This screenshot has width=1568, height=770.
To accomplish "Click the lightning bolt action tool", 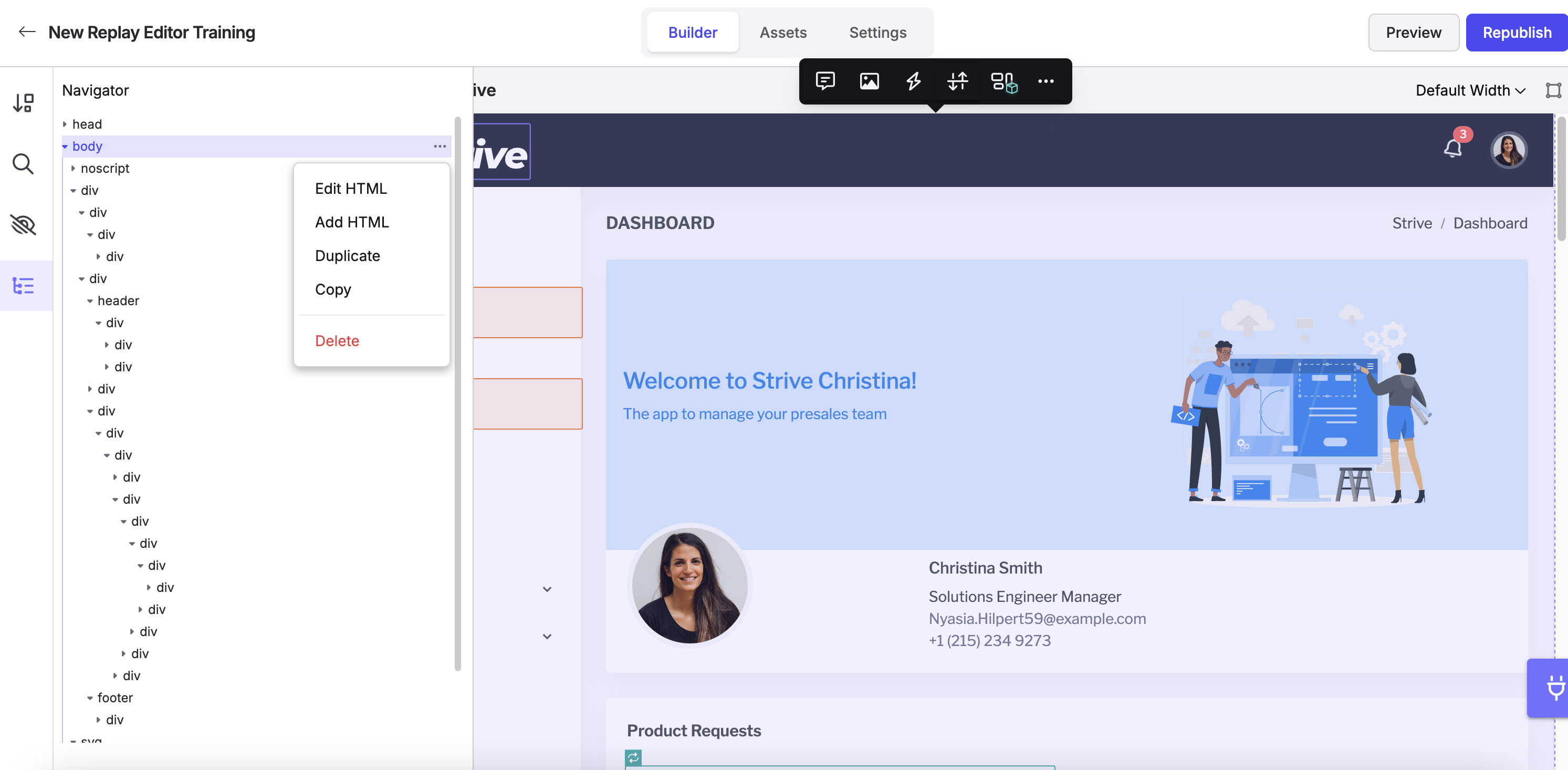I will [913, 81].
